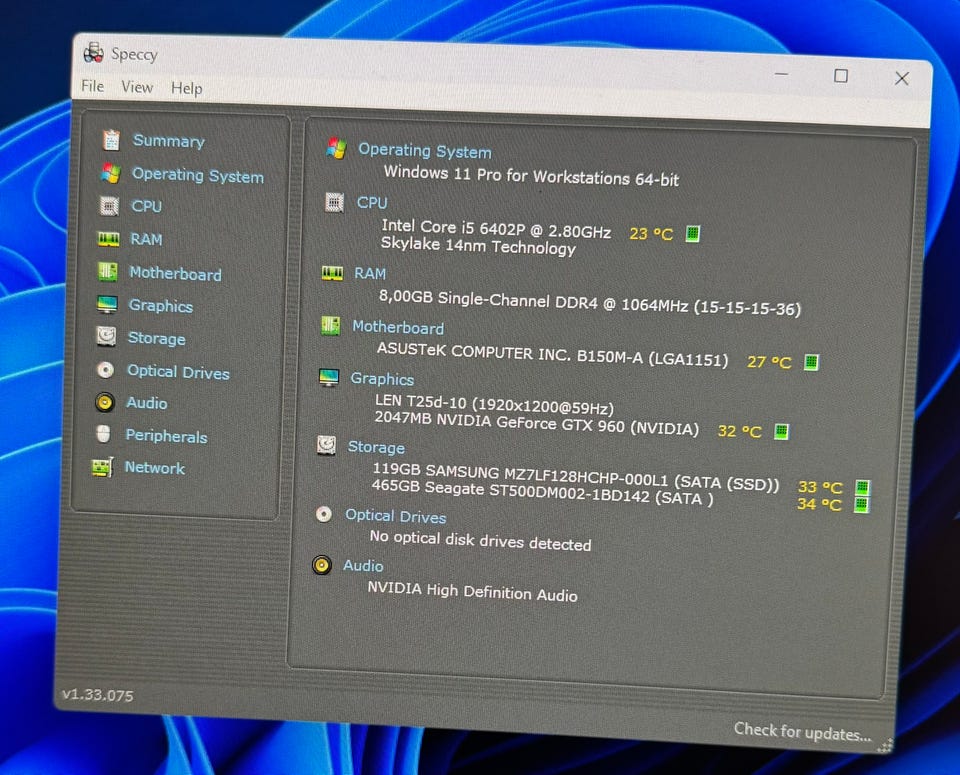Select the Optical Drives disc icon in sidebar
This screenshot has width=960, height=775.
coord(105,370)
